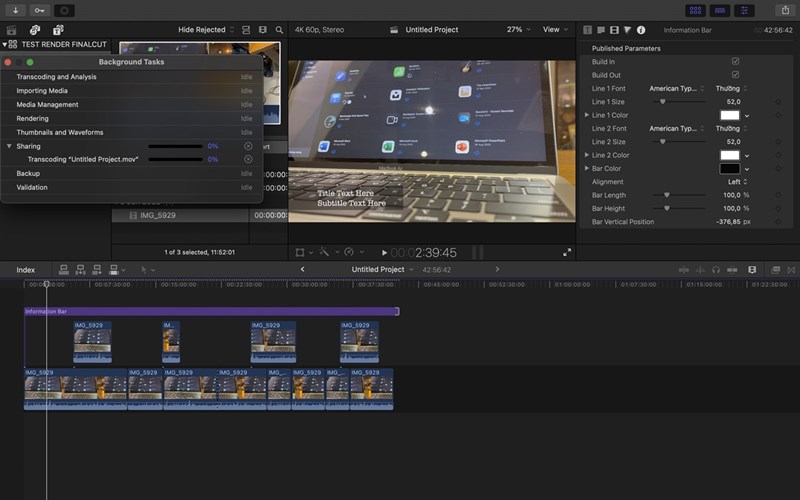Connect clip to primary storyline button
Viewport: 800px width, 500px height.
[64, 270]
